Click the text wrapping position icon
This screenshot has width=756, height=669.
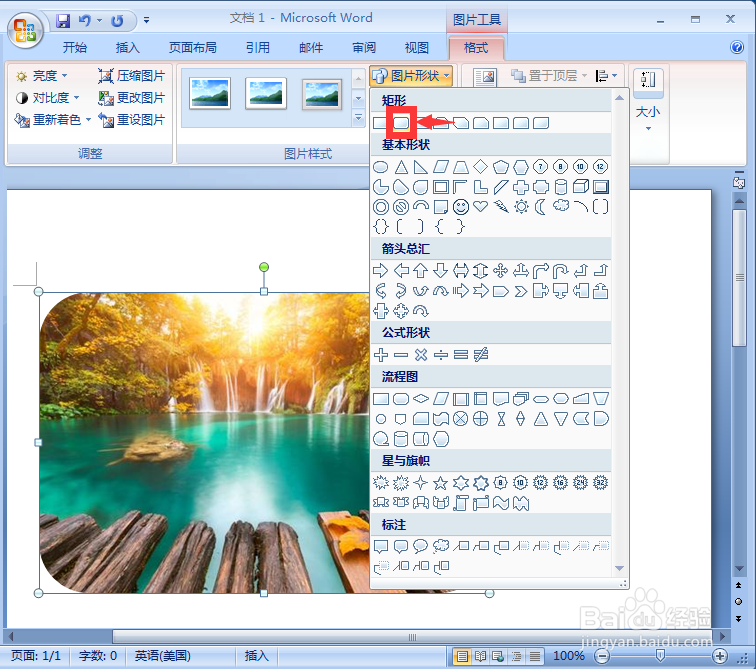[x=485, y=76]
